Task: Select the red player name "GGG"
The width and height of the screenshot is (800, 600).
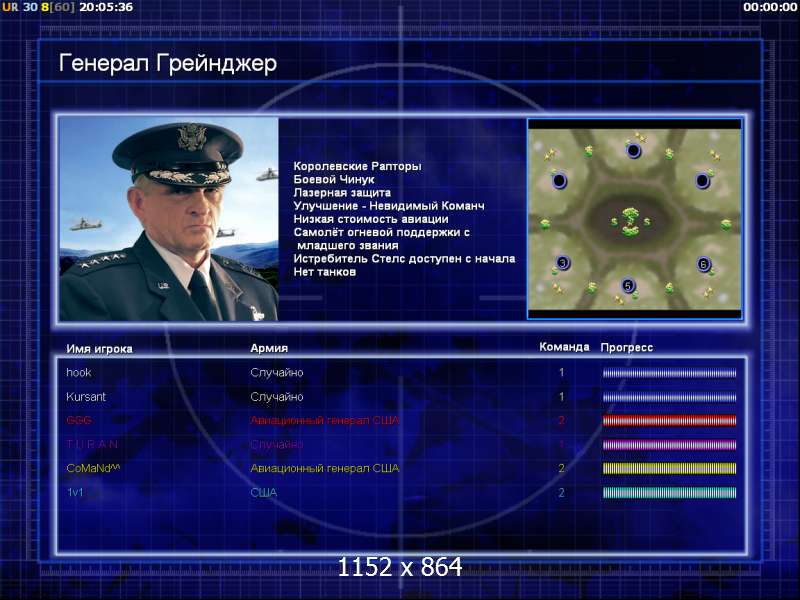Action: pyautogui.click(x=79, y=420)
